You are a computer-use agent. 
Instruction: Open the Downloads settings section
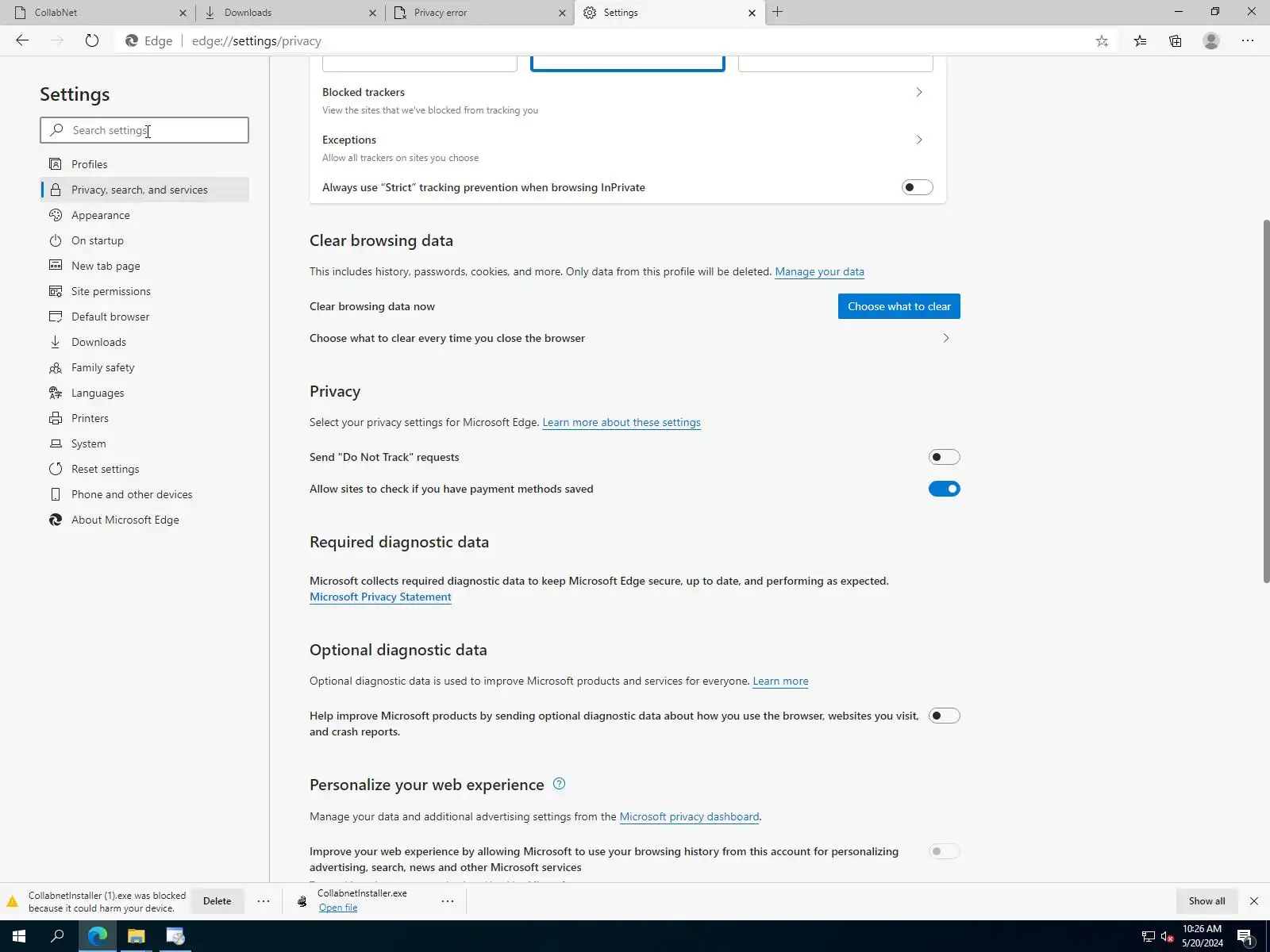(144, 342)
